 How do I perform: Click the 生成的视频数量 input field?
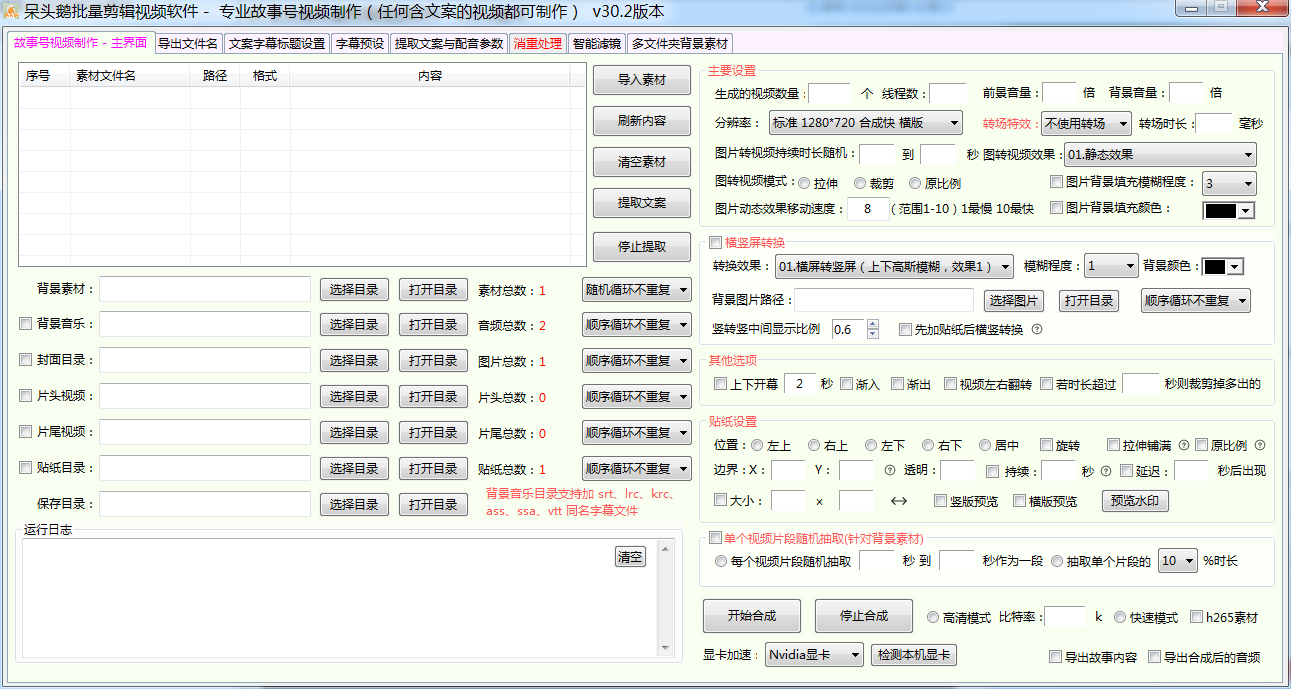click(x=829, y=93)
